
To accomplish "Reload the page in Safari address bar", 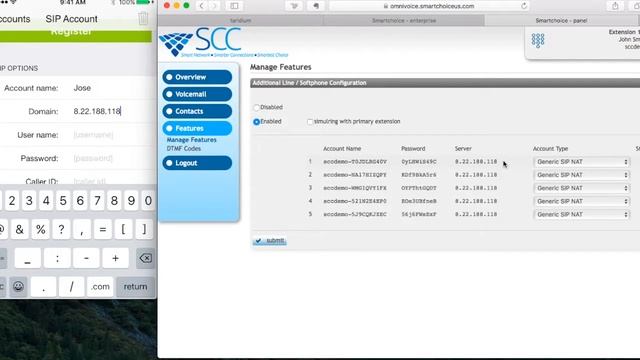I will pos(524,6).
